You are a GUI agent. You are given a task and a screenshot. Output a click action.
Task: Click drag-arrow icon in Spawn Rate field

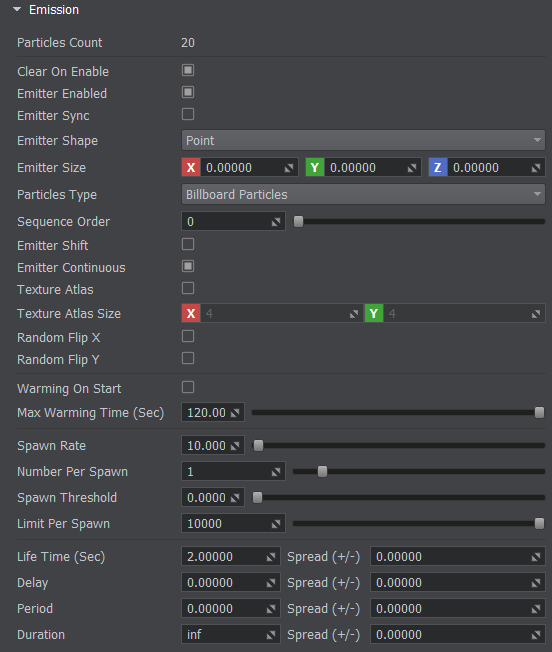[x=235, y=446]
